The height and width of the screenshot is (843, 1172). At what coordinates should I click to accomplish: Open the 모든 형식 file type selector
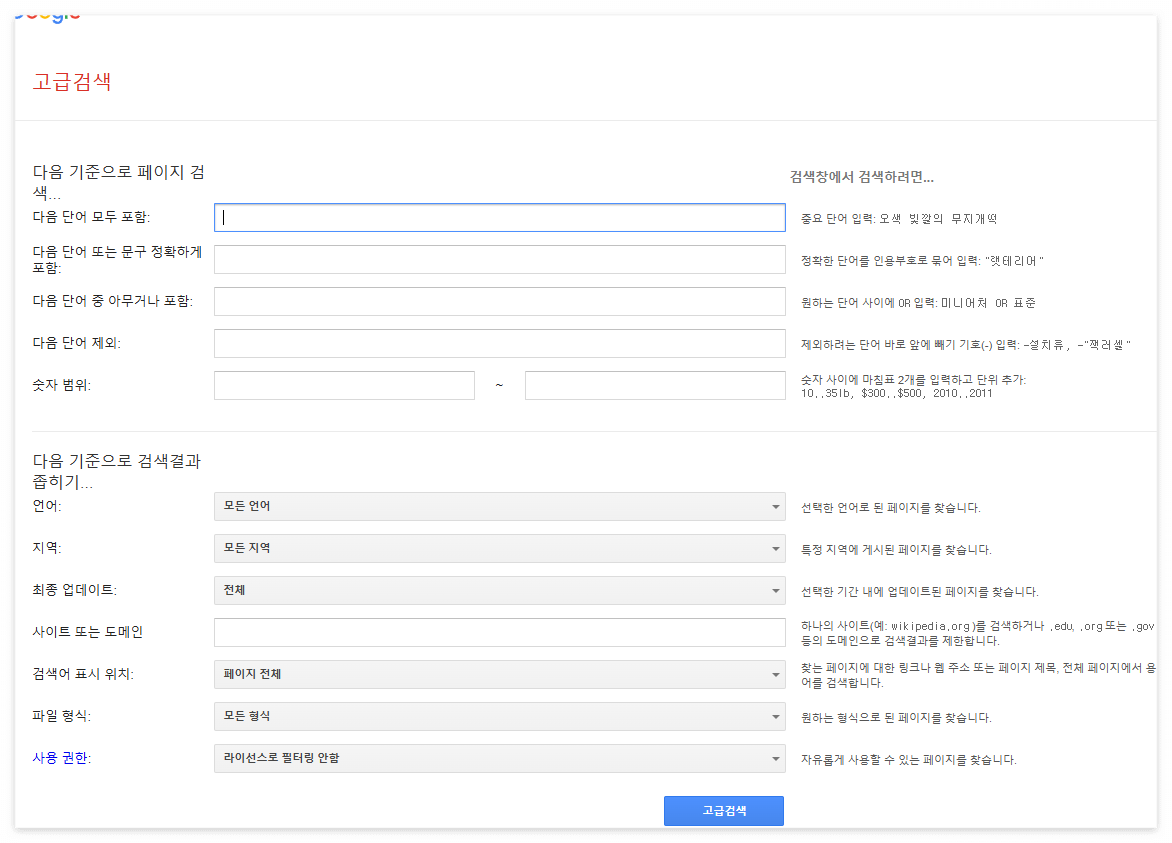point(500,717)
